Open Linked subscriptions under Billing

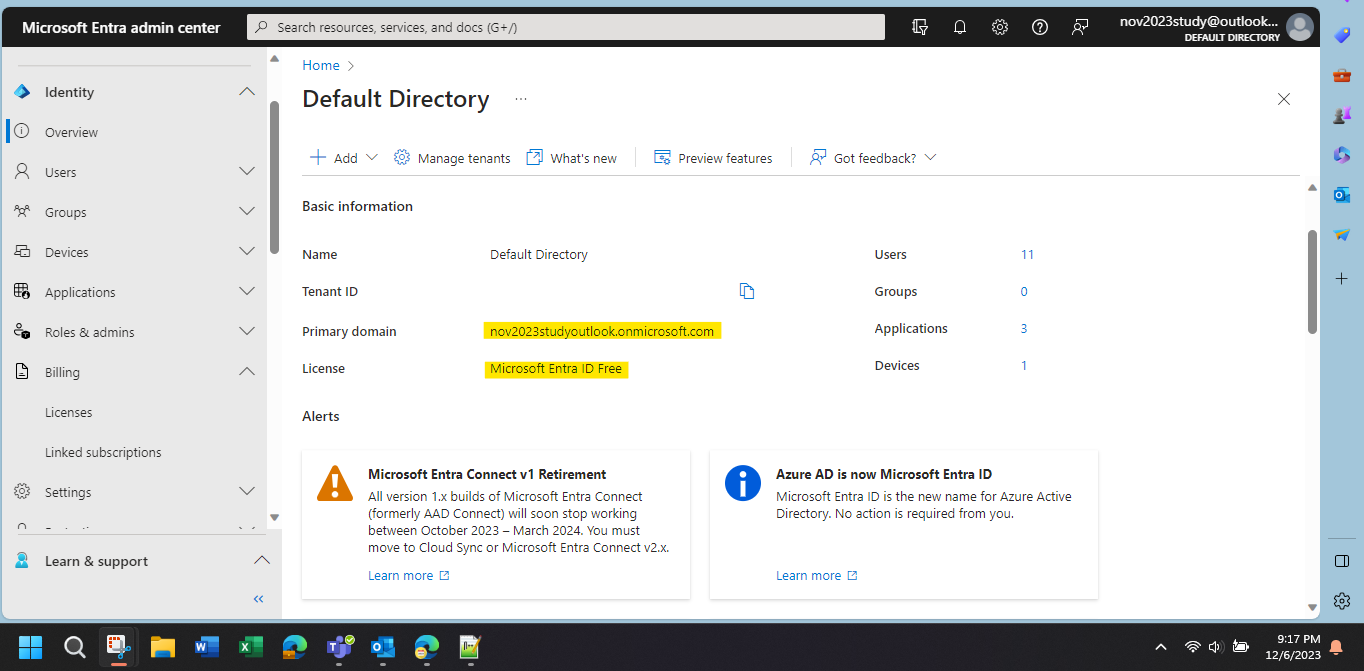pyautogui.click(x=103, y=452)
